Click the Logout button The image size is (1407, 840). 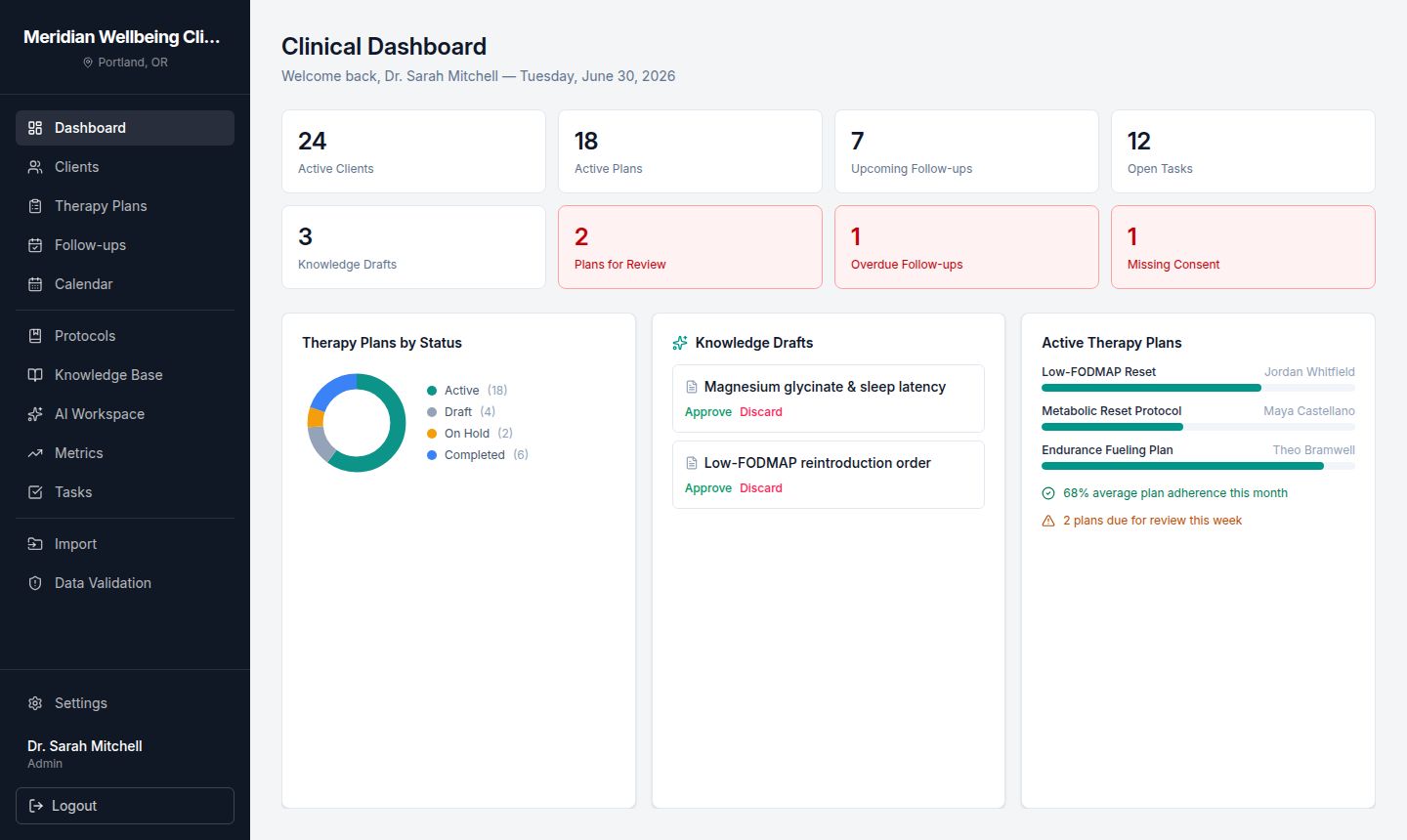[x=125, y=806]
